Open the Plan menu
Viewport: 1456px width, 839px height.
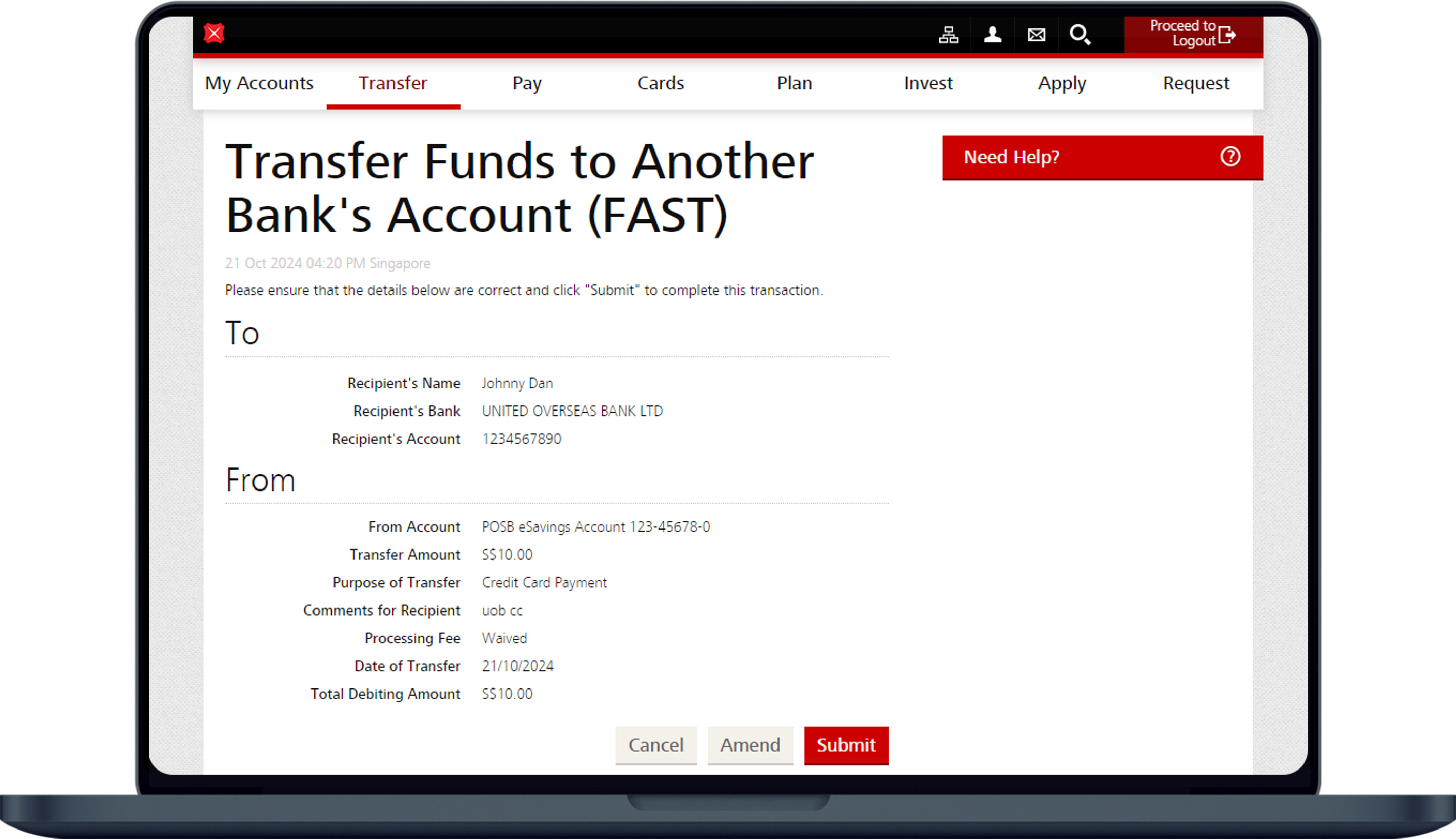[x=794, y=83]
